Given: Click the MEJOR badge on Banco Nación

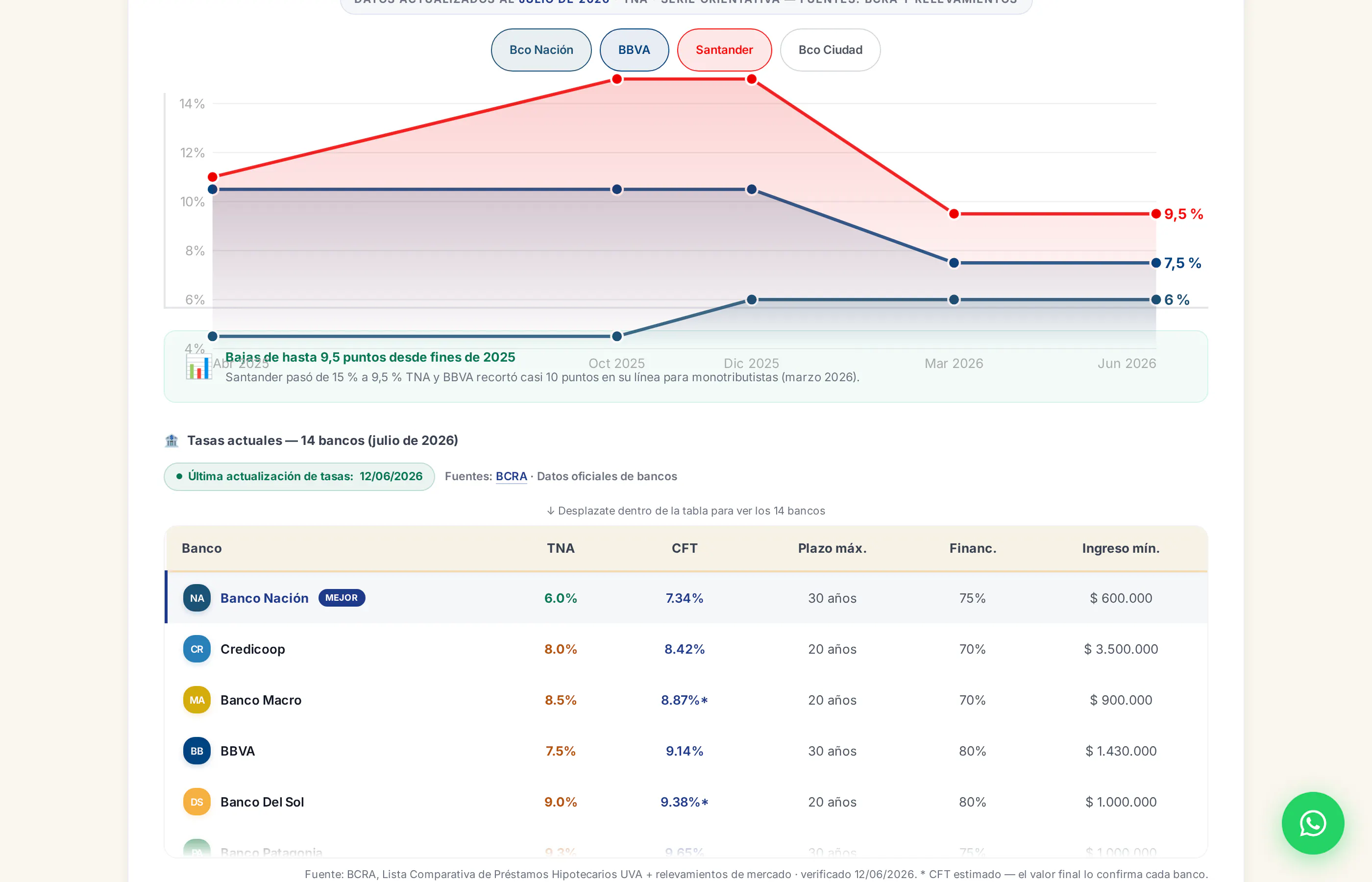Looking at the screenshot, I should pos(342,598).
